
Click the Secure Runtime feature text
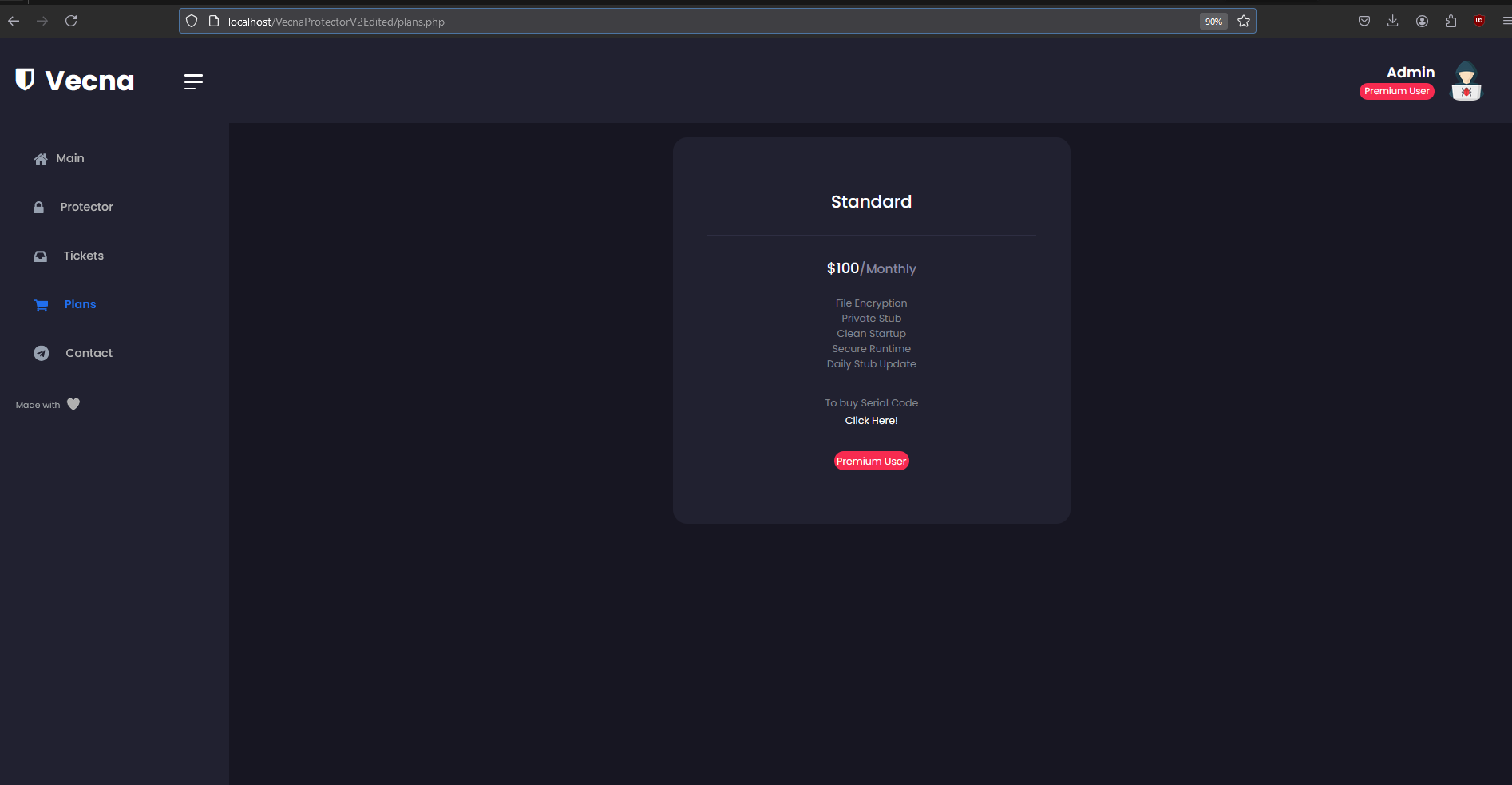[871, 349]
